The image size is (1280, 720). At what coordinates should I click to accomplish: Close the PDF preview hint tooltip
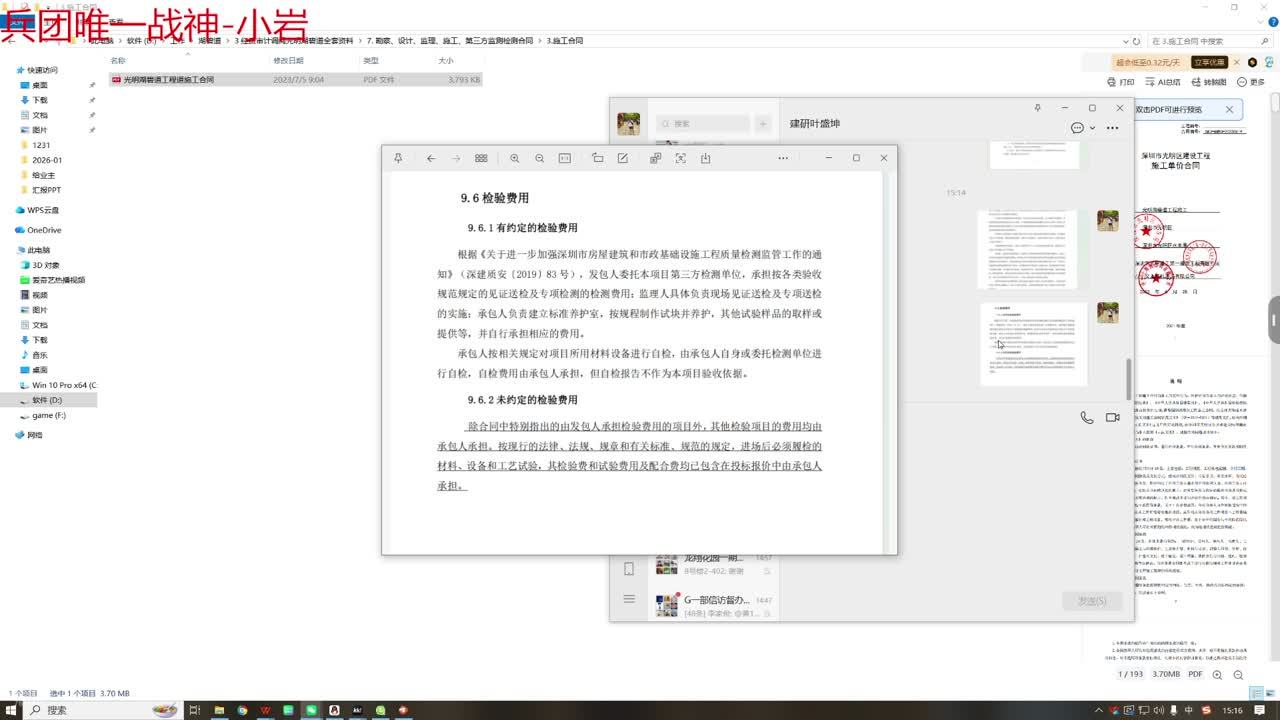coord(1229,109)
